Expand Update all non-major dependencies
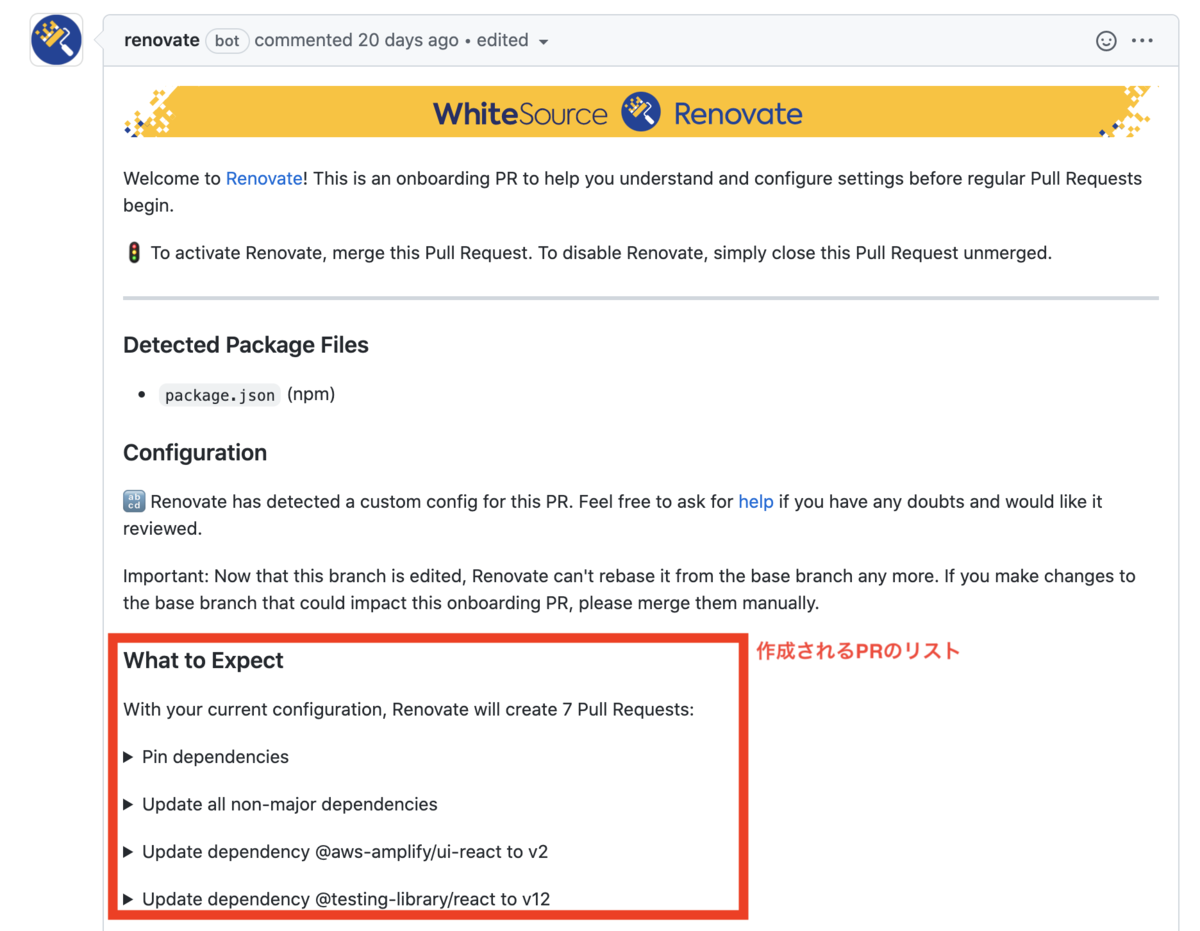This screenshot has width=1200, height=931. 280,804
